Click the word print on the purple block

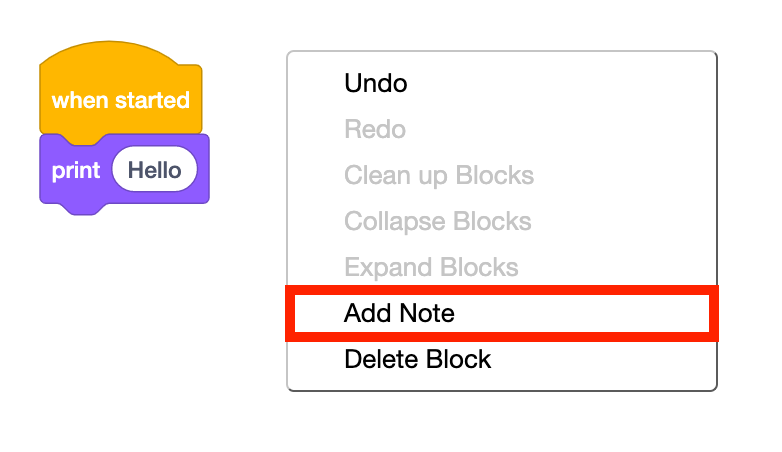coord(76,170)
